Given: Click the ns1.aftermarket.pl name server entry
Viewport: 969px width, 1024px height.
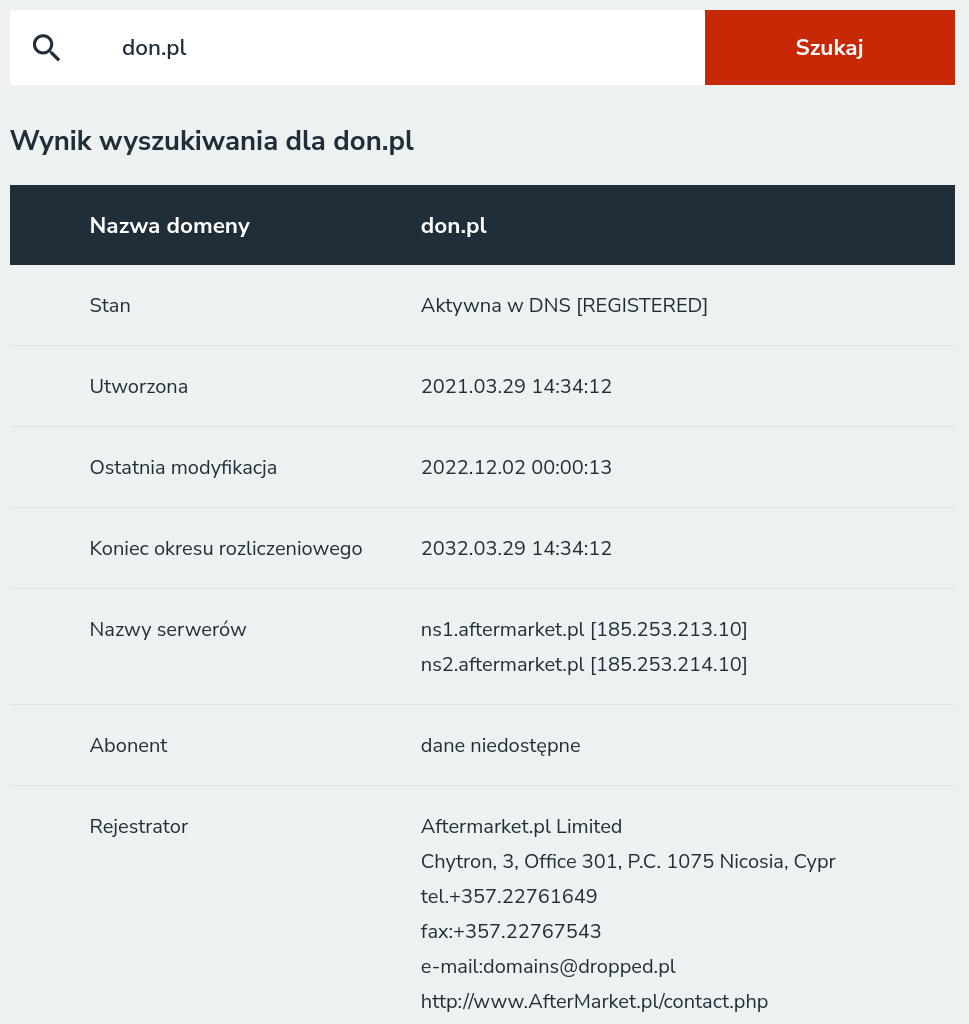Looking at the screenshot, I should pos(583,629).
